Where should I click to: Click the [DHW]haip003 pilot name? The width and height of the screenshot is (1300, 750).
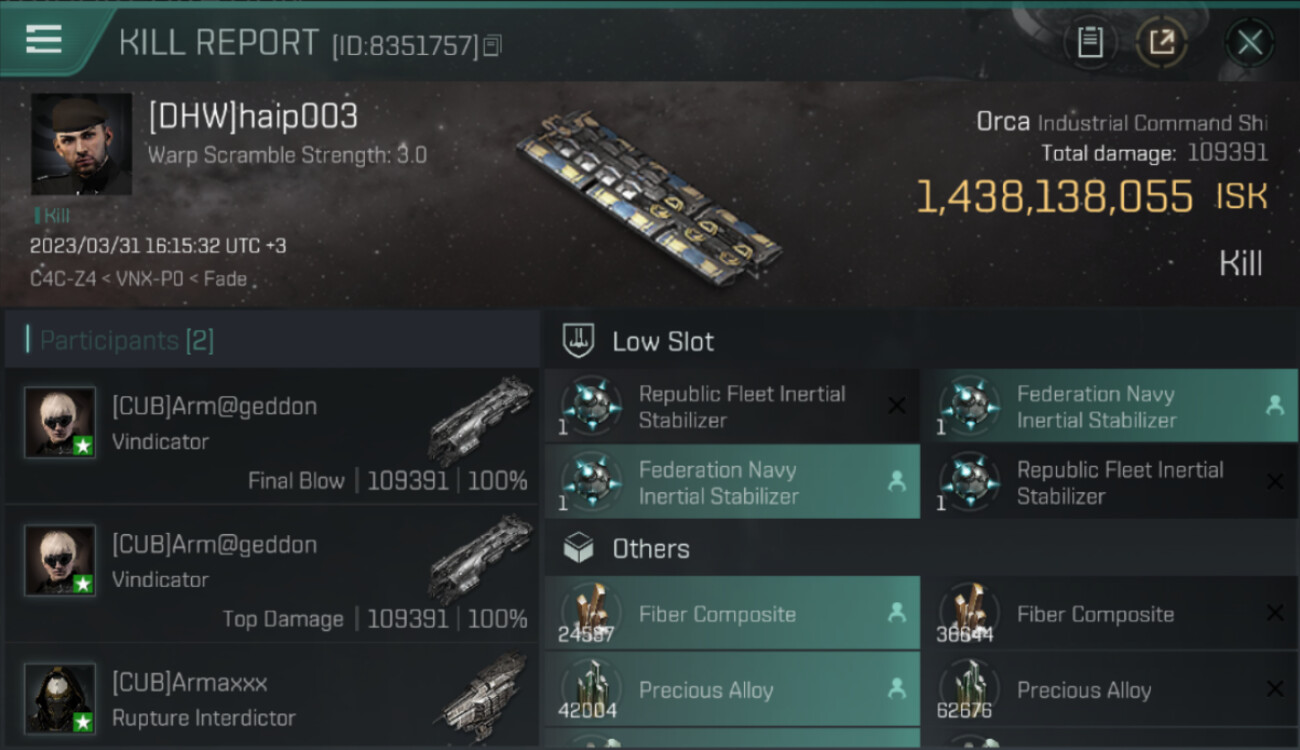pyautogui.click(x=252, y=117)
